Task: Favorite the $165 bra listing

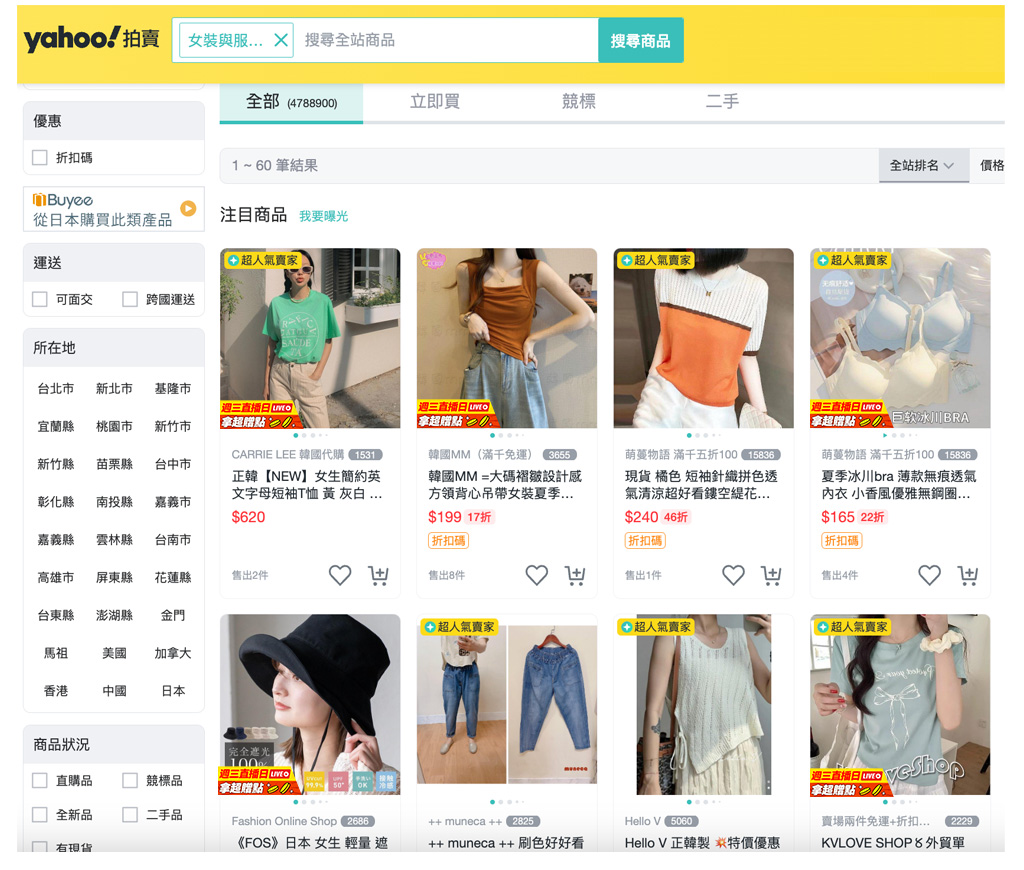Action: click(929, 575)
